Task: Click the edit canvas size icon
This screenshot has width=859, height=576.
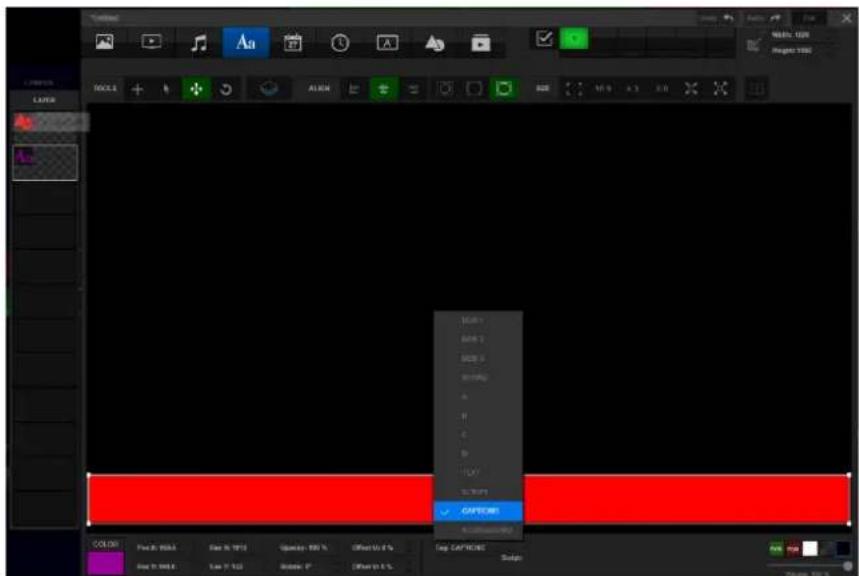Action: [x=754, y=44]
